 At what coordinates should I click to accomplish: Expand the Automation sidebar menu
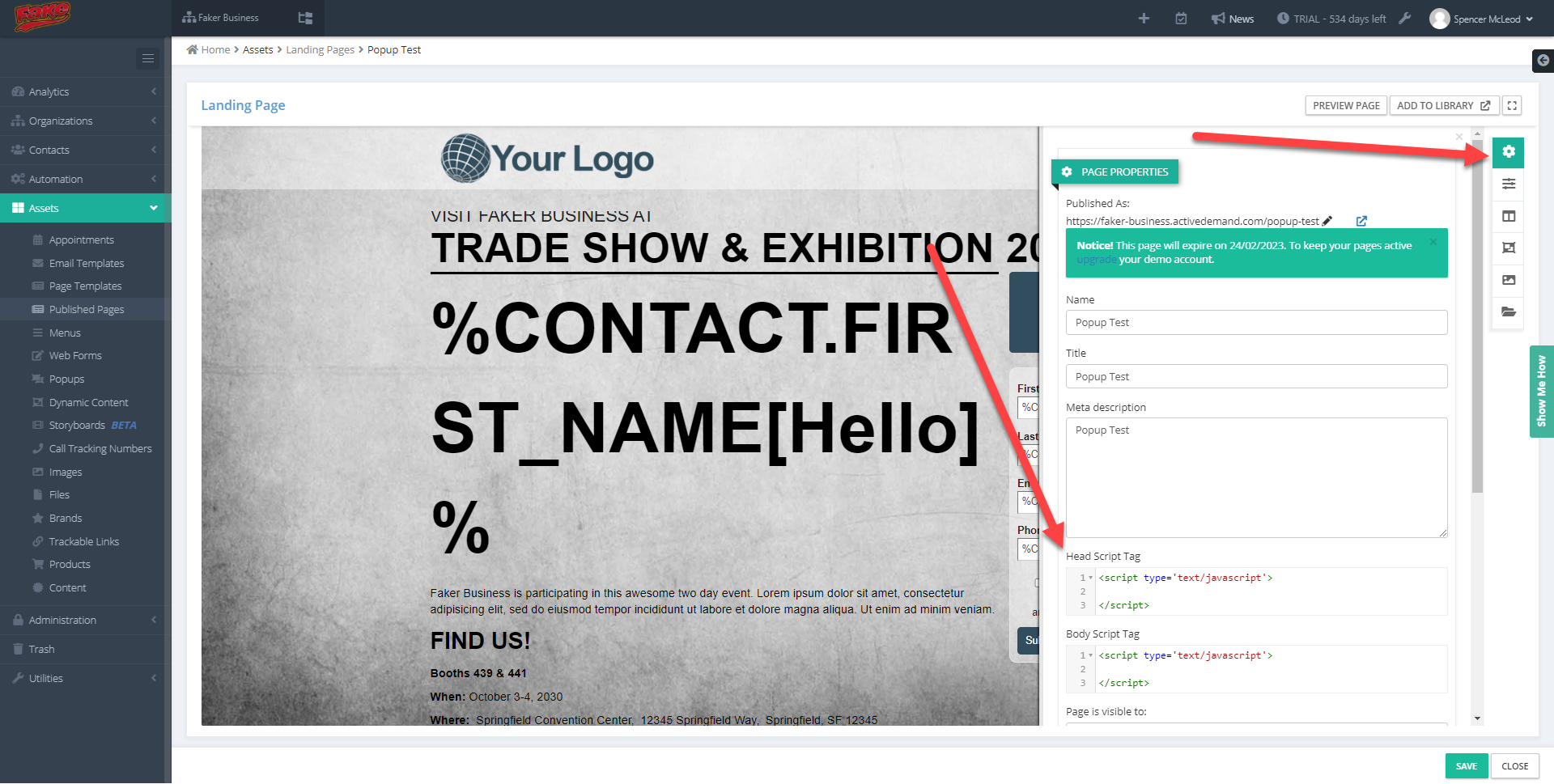pyautogui.click(x=82, y=180)
